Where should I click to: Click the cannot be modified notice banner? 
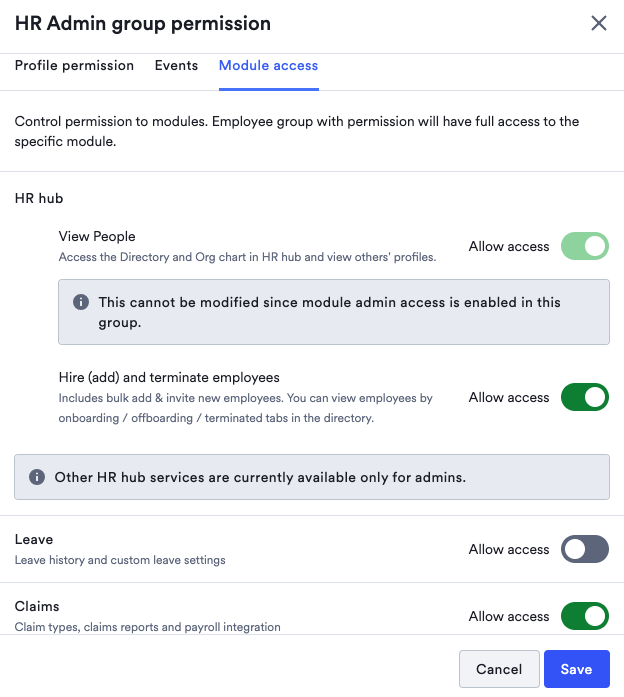[x=334, y=312]
